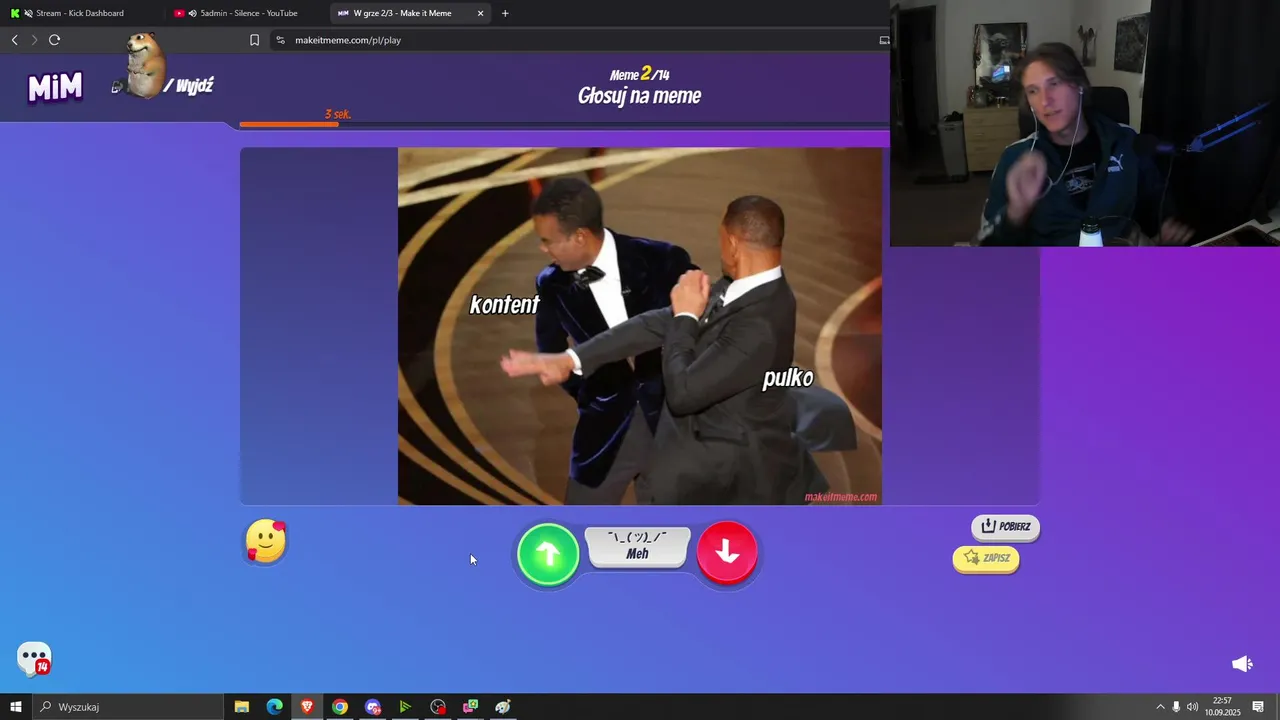1280x720 pixels.
Task: Click the microphone tray icon
Action: pos(1176,707)
